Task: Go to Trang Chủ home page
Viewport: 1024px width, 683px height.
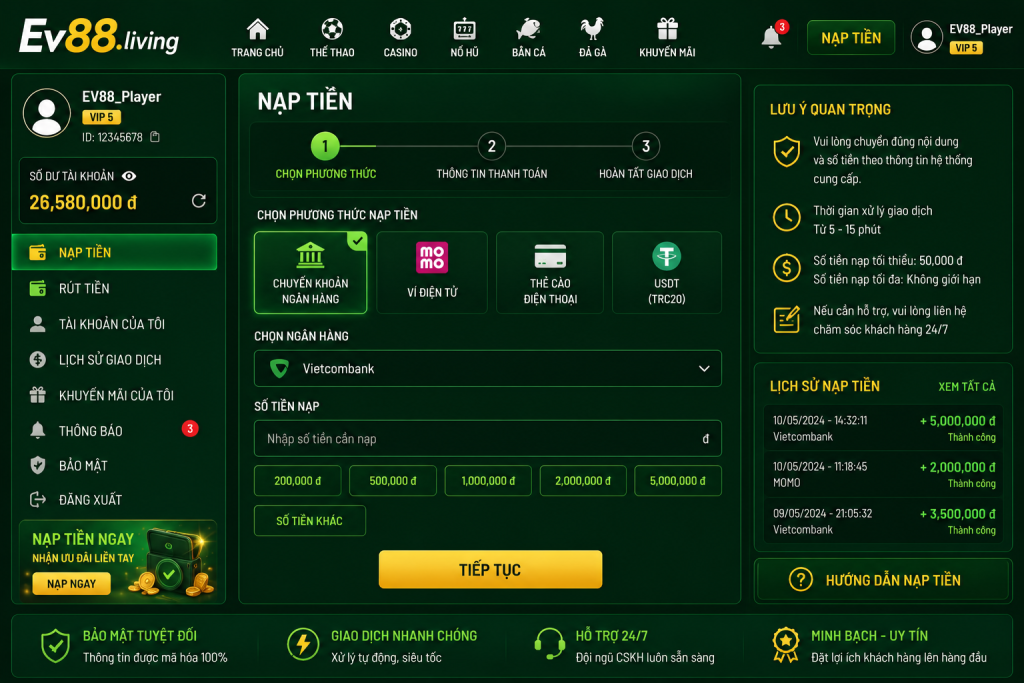Action: point(257,39)
